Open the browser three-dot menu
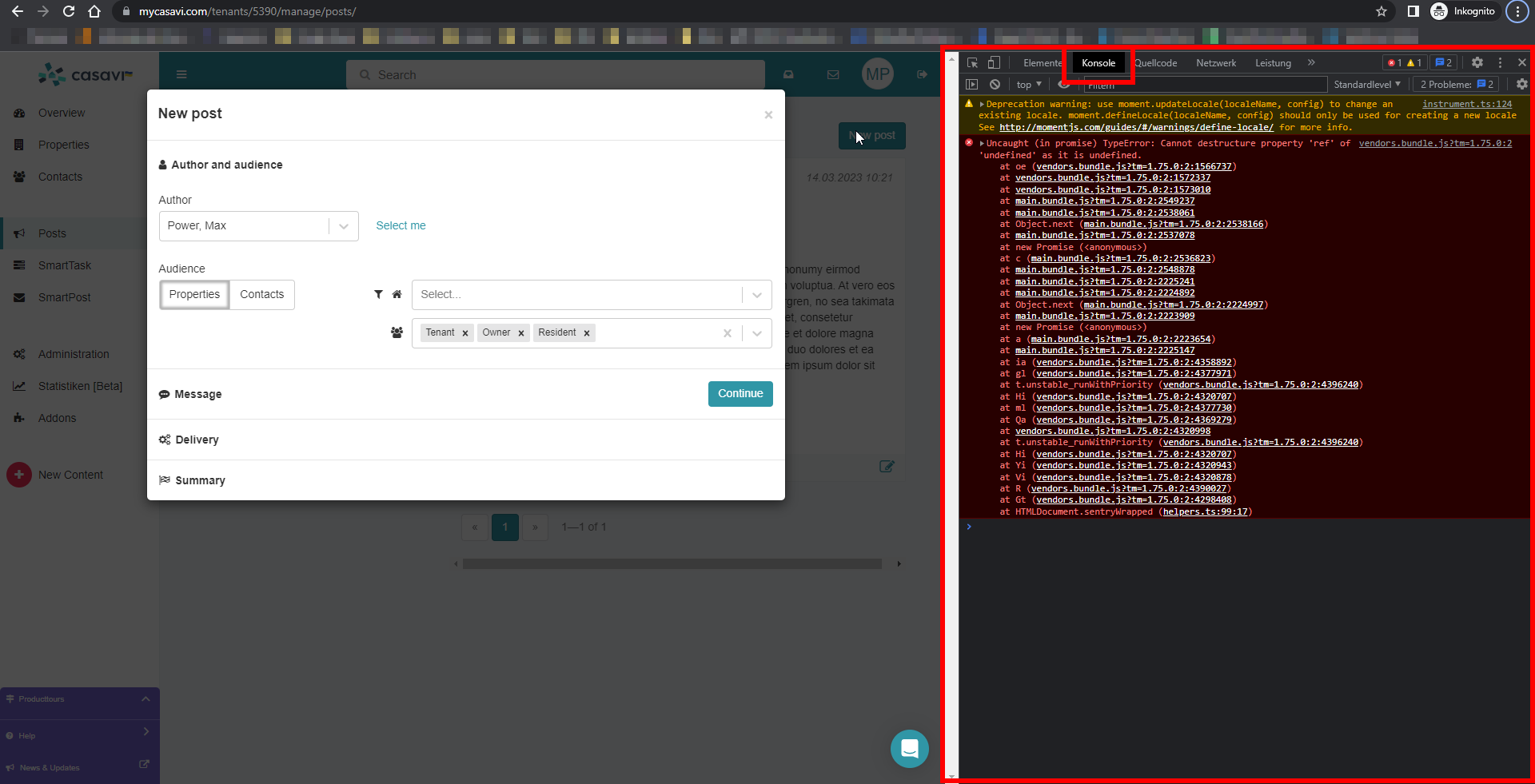The image size is (1535, 784). click(x=1517, y=11)
